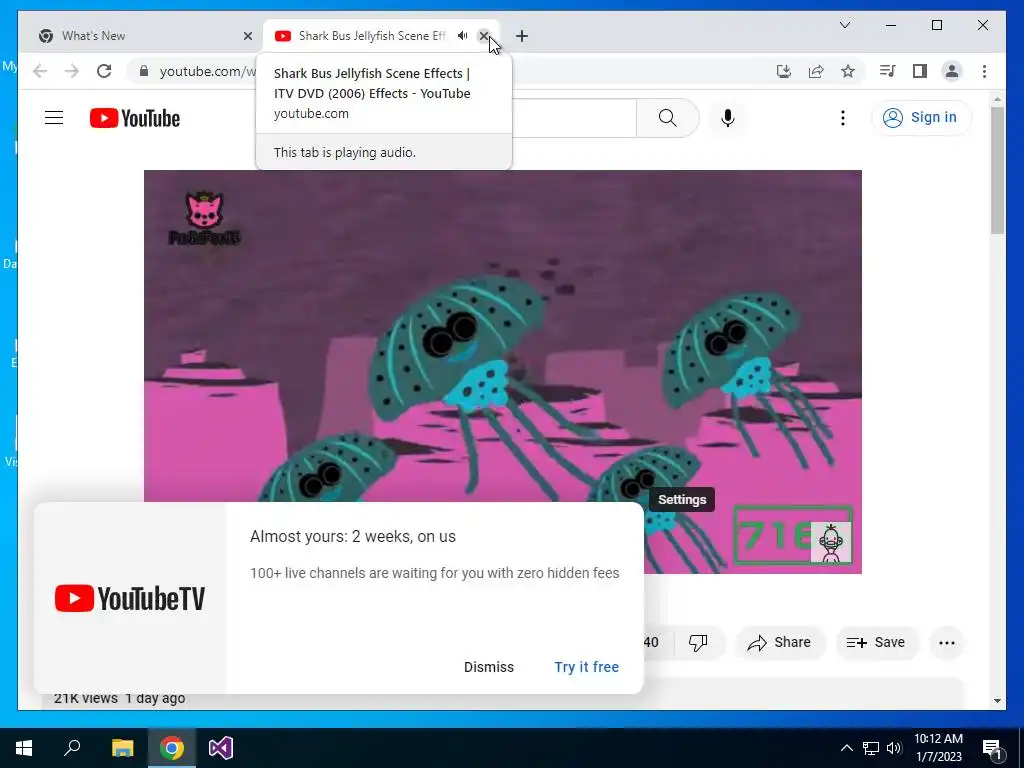Navigate back in Chrome
Screen dimensions: 1024x768
(40, 71)
